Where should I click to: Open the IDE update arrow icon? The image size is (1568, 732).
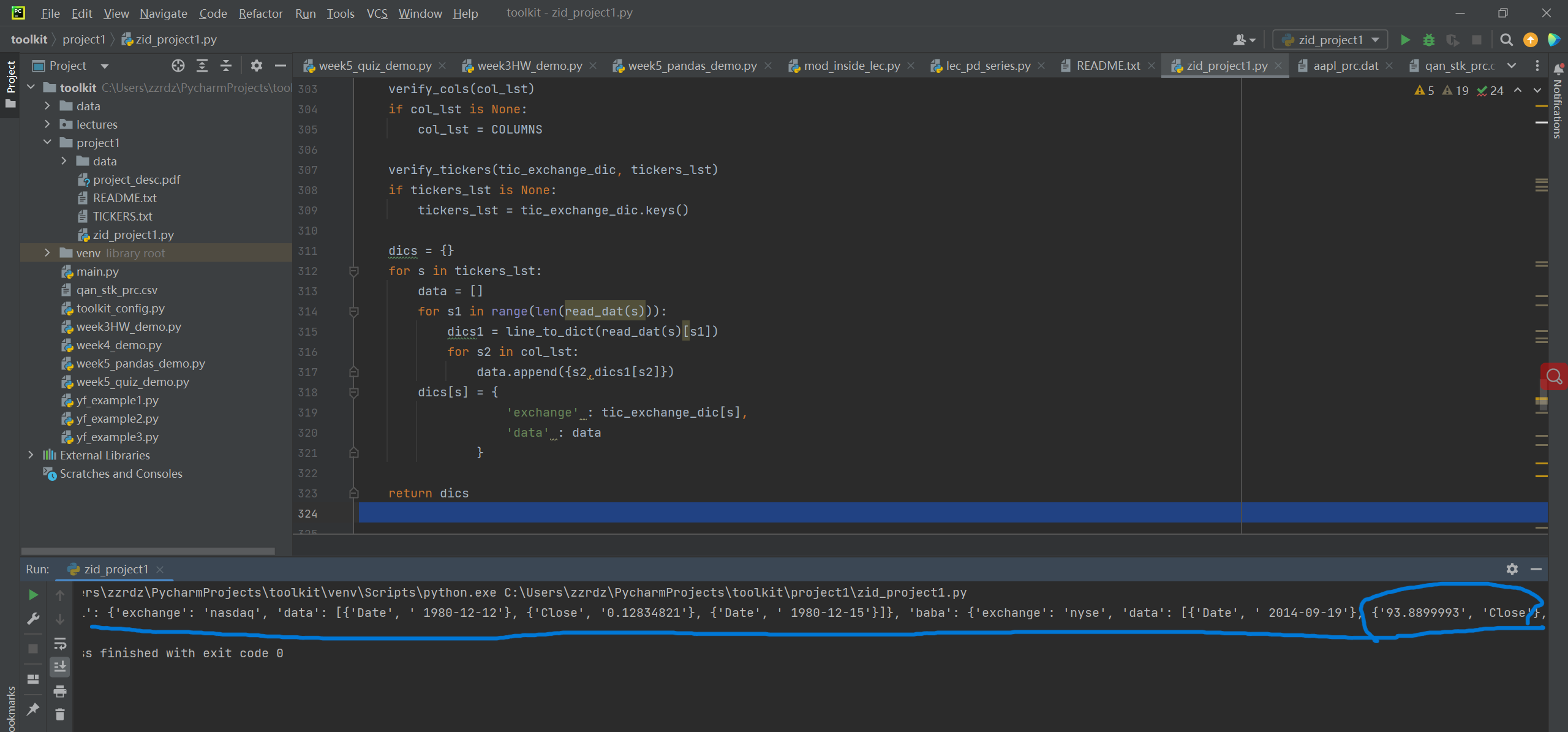tap(1530, 40)
